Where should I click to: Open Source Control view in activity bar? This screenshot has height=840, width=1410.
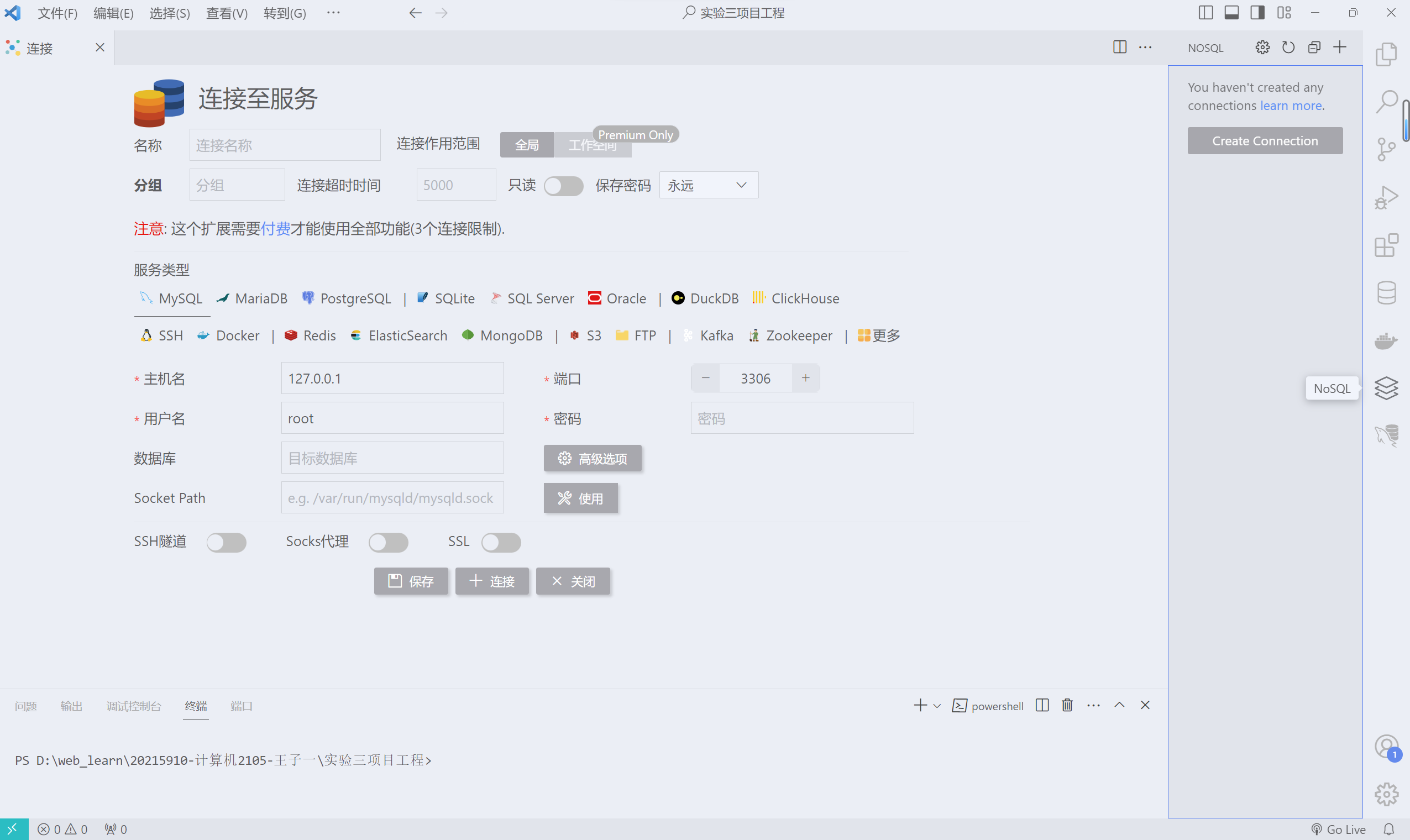click(x=1386, y=150)
